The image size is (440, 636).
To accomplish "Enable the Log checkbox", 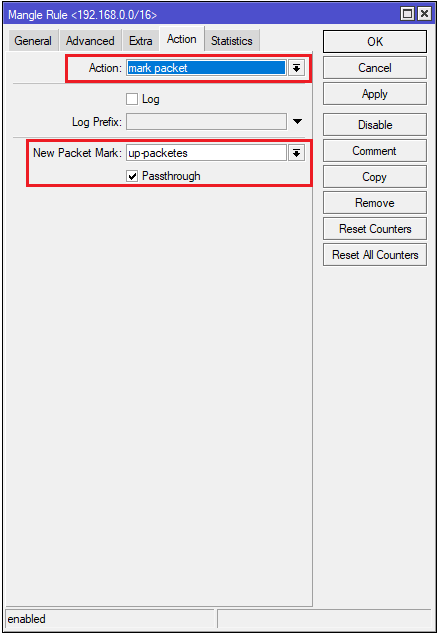I will (132, 99).
